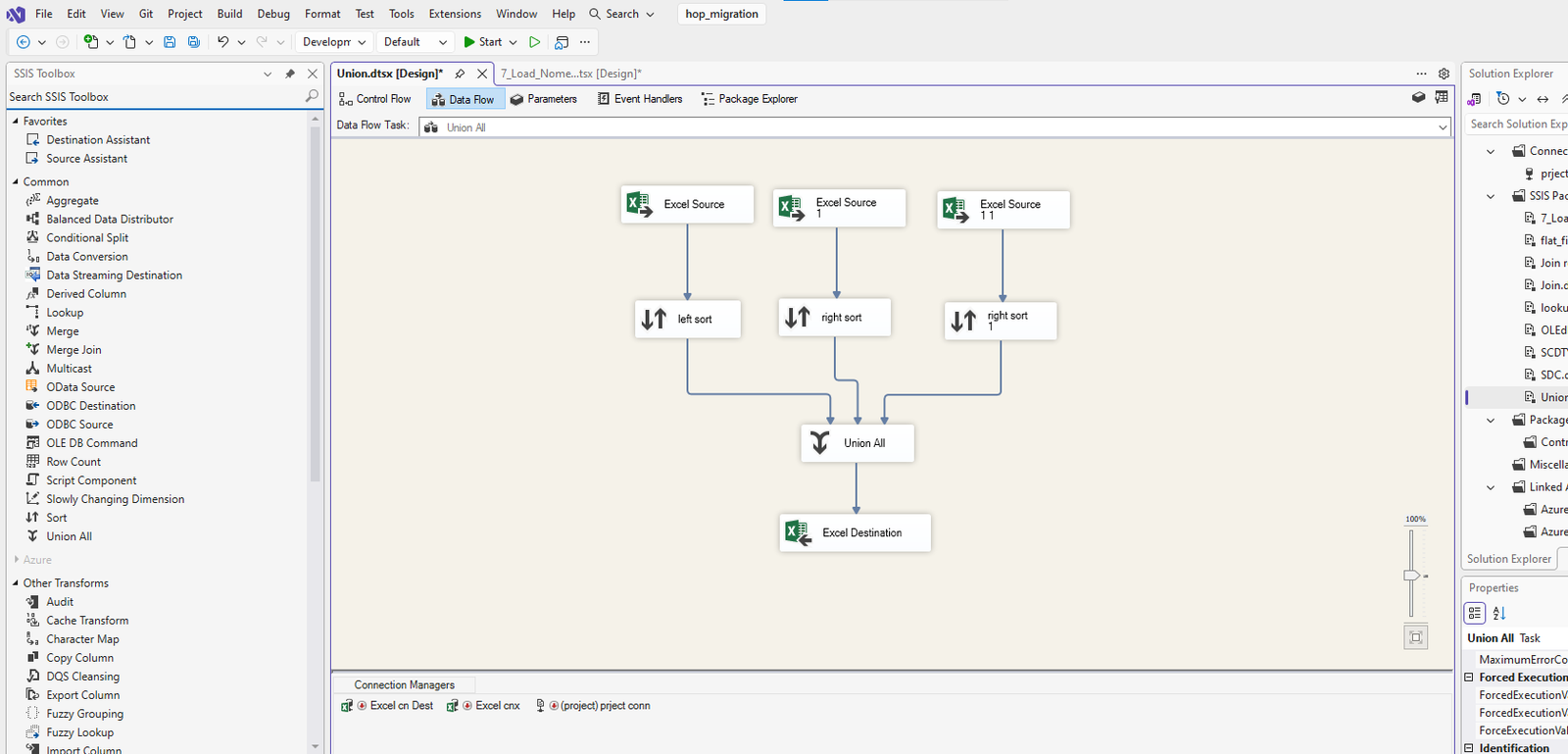Click the Save toolbar icon
1568x754 pixels.
pyautogui.click(x=170, y=42)
